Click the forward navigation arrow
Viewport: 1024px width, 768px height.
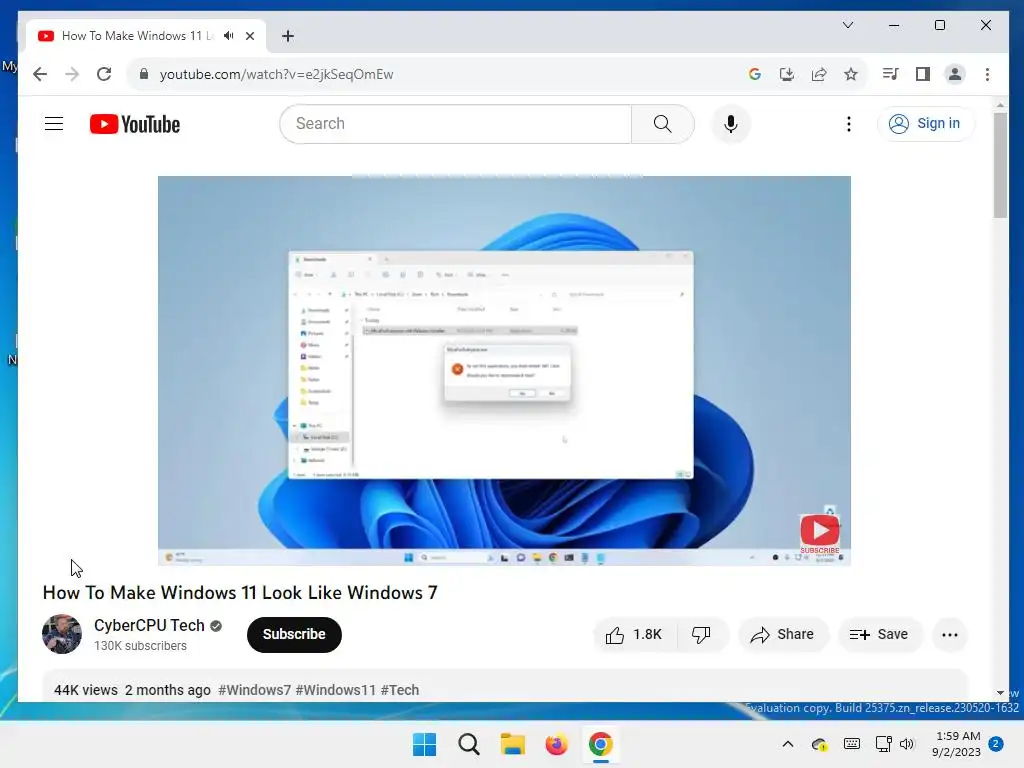tap(72, 74)
